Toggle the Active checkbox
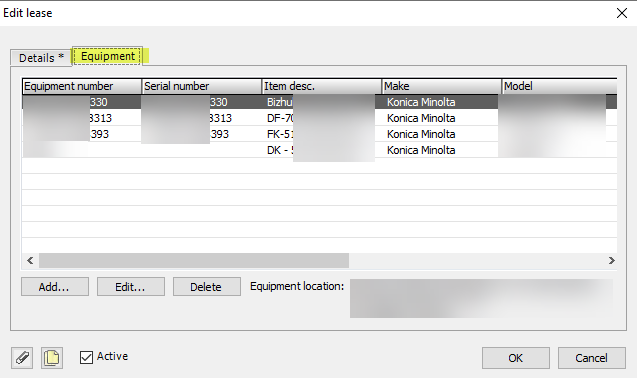Viewport: 637px width, 378px height. click(86, 358)
